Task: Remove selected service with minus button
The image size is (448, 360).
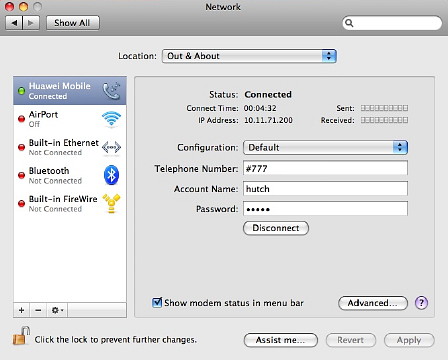Action: [38, 310]
